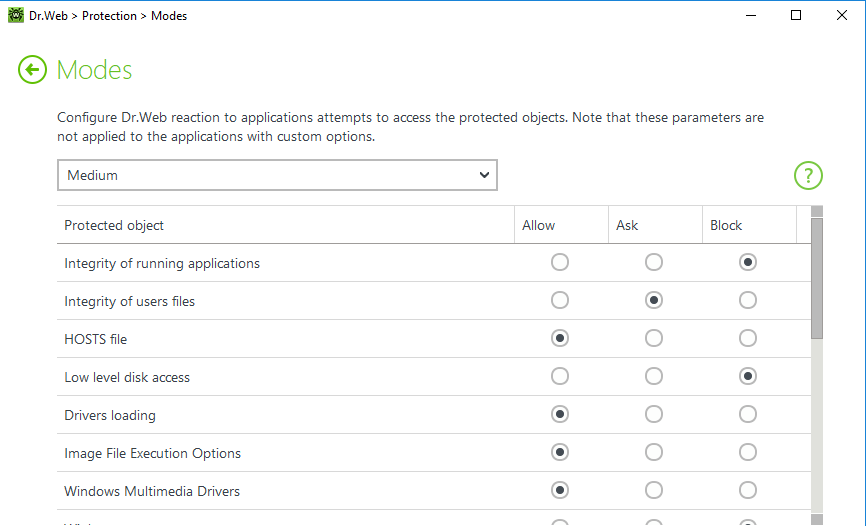This screenshot has height=526, width=867.
Task: Select Block for Integrity of running applications
Action: pyautogui.click(x=748, y=262)
